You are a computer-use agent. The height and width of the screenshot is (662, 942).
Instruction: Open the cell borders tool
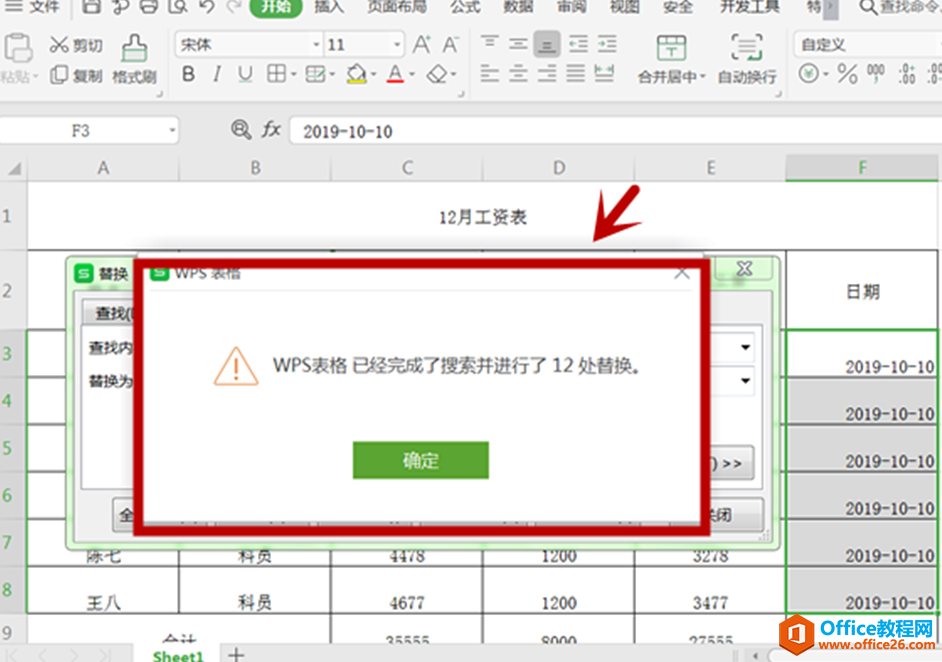coord(276,74)
